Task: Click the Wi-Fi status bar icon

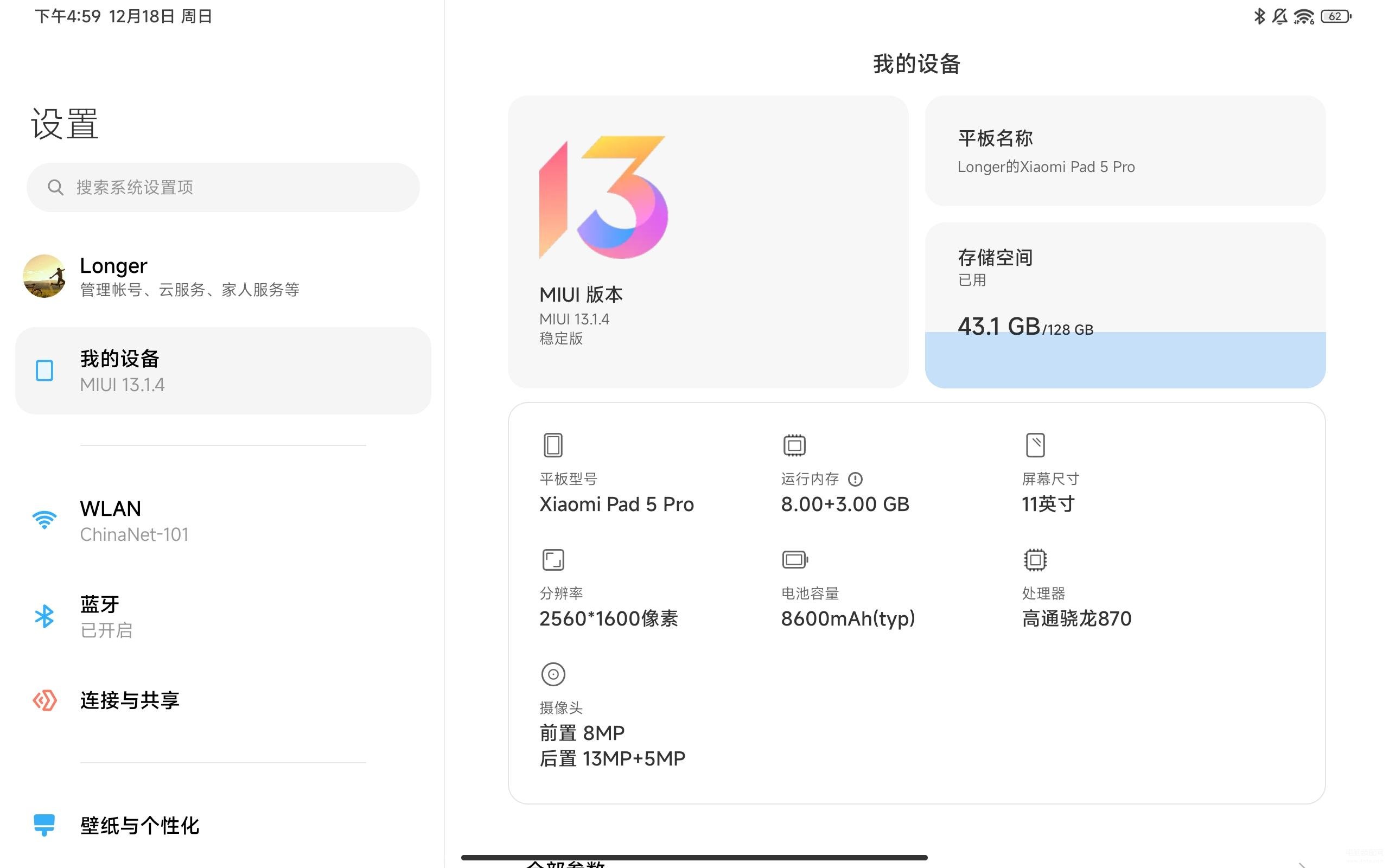Action: 1304,17
